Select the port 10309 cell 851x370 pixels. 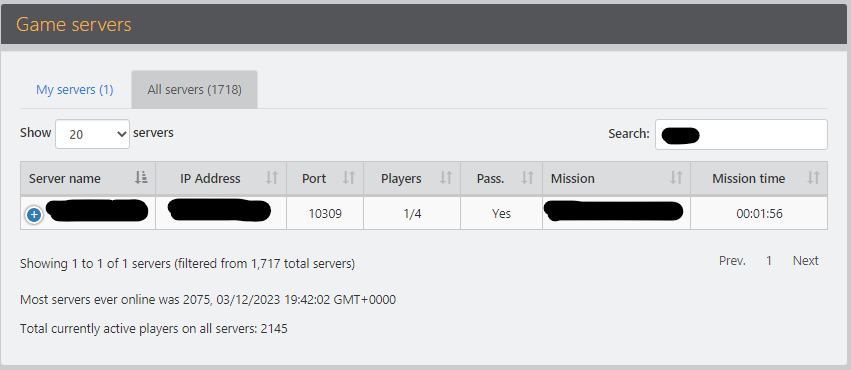click(325, 213)
